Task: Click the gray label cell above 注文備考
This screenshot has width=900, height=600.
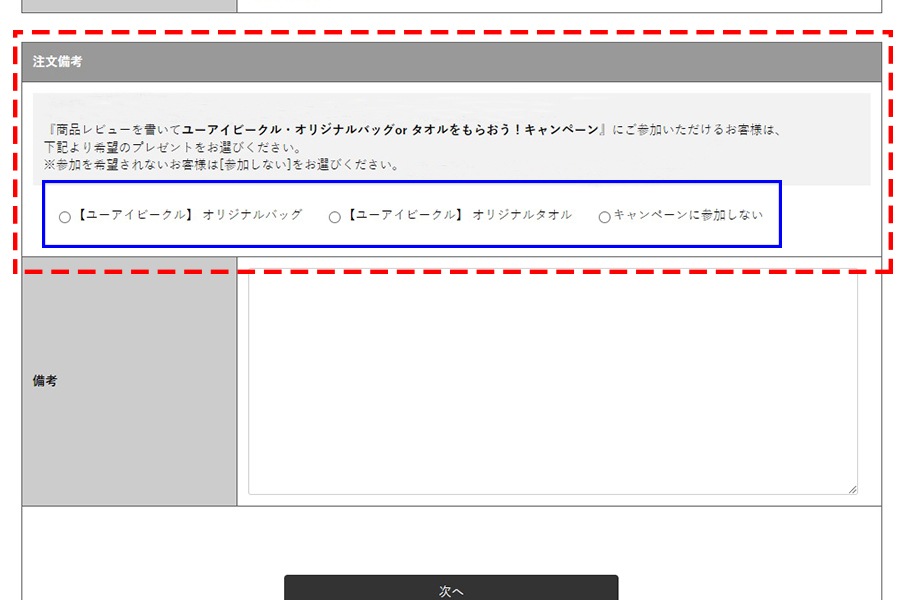Action: click(x=129, y=6)
